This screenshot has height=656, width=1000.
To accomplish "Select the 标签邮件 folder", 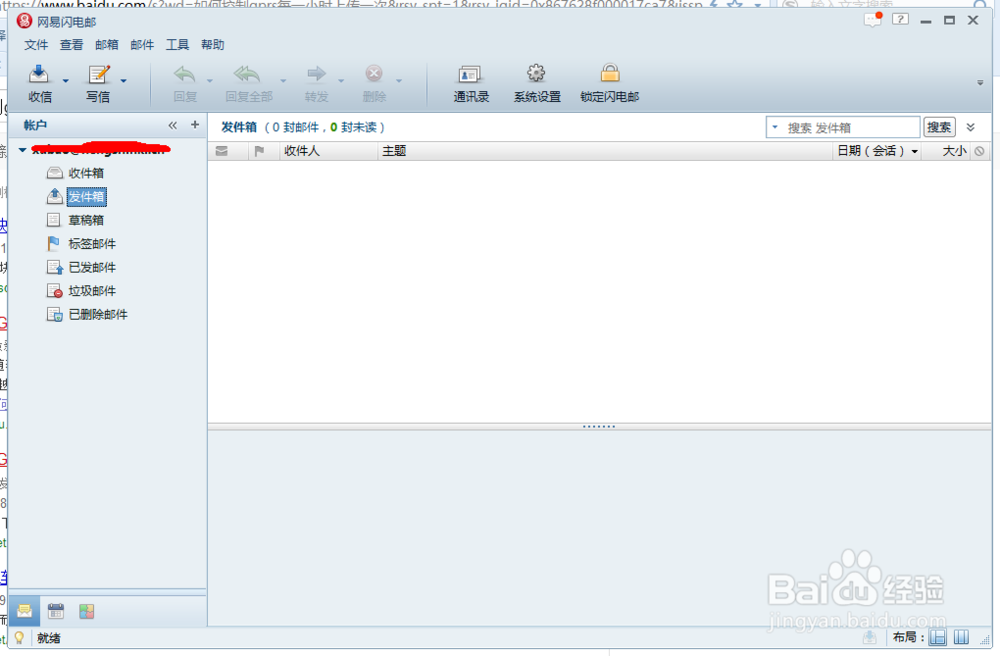I will (x=92, y=244).
